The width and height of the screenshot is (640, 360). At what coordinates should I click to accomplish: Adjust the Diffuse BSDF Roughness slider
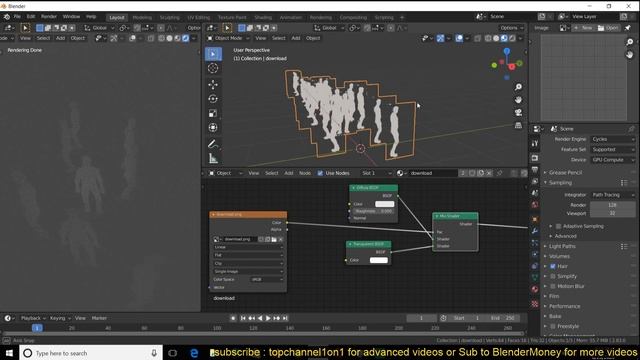(x=373, y=211)
